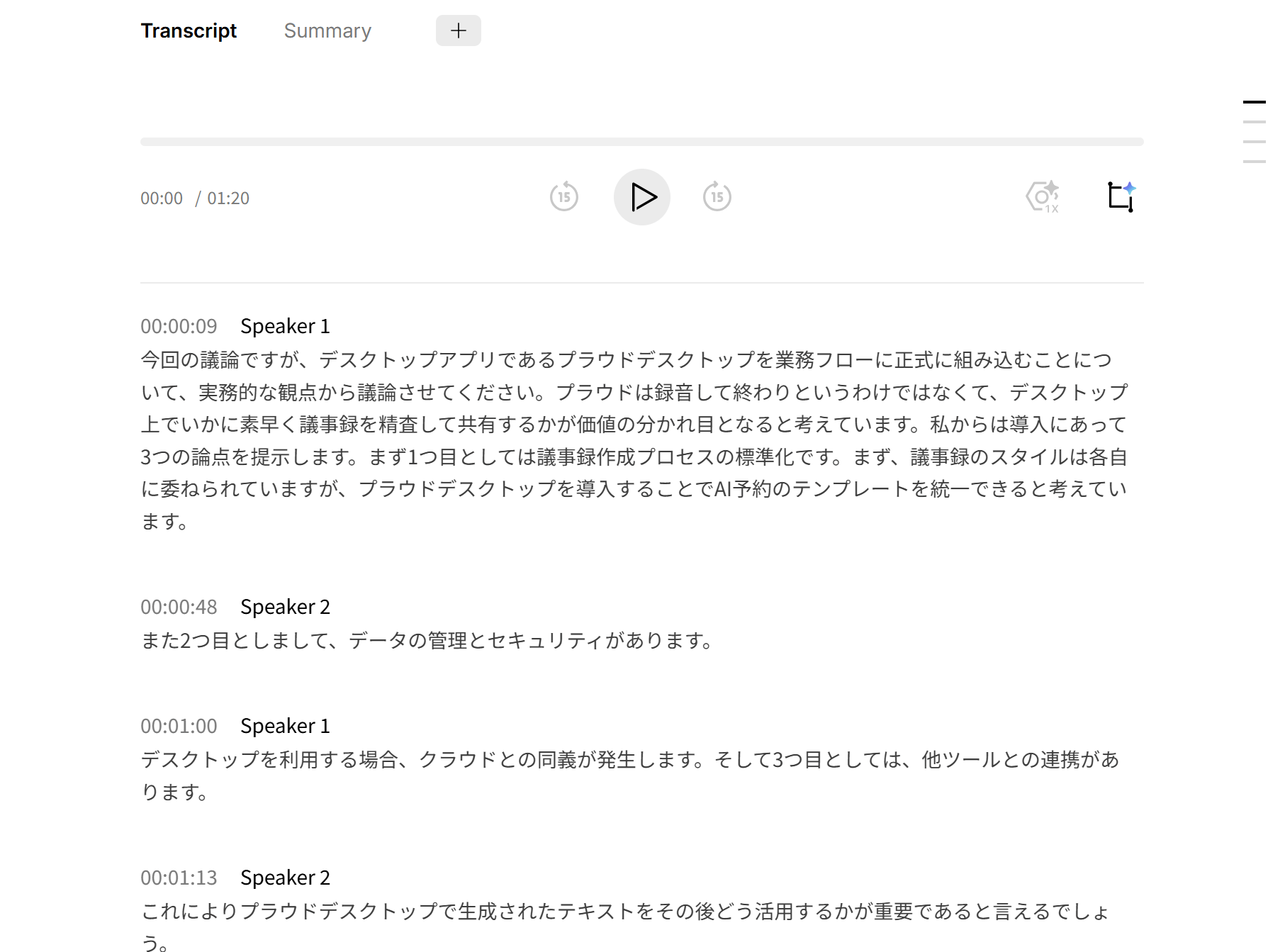Select Speaker 2 name at 00:01:13
Screen dimensions: 1285x952
click(285, 878)
